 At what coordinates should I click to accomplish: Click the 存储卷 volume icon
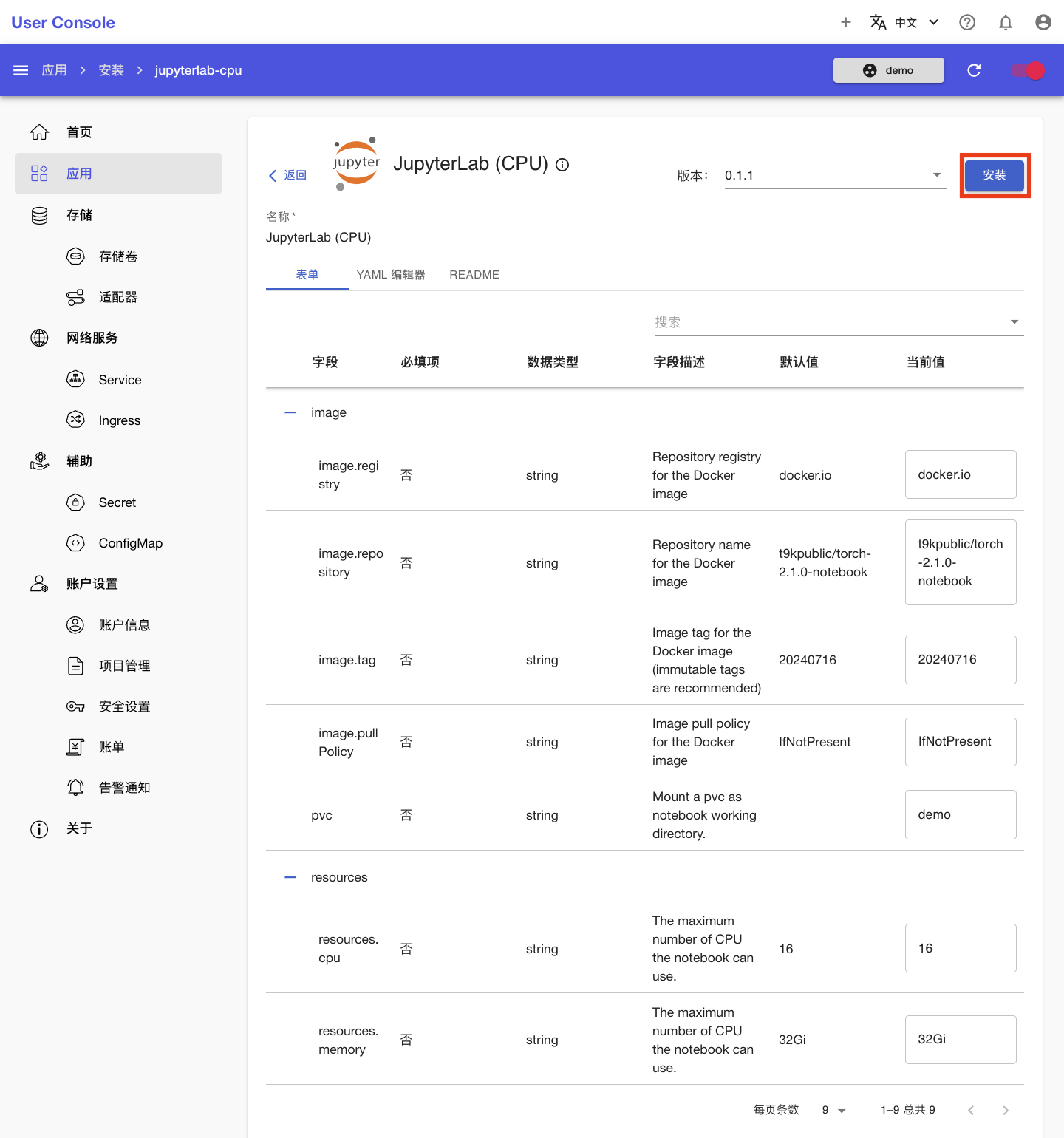click(x=75, y=256)
